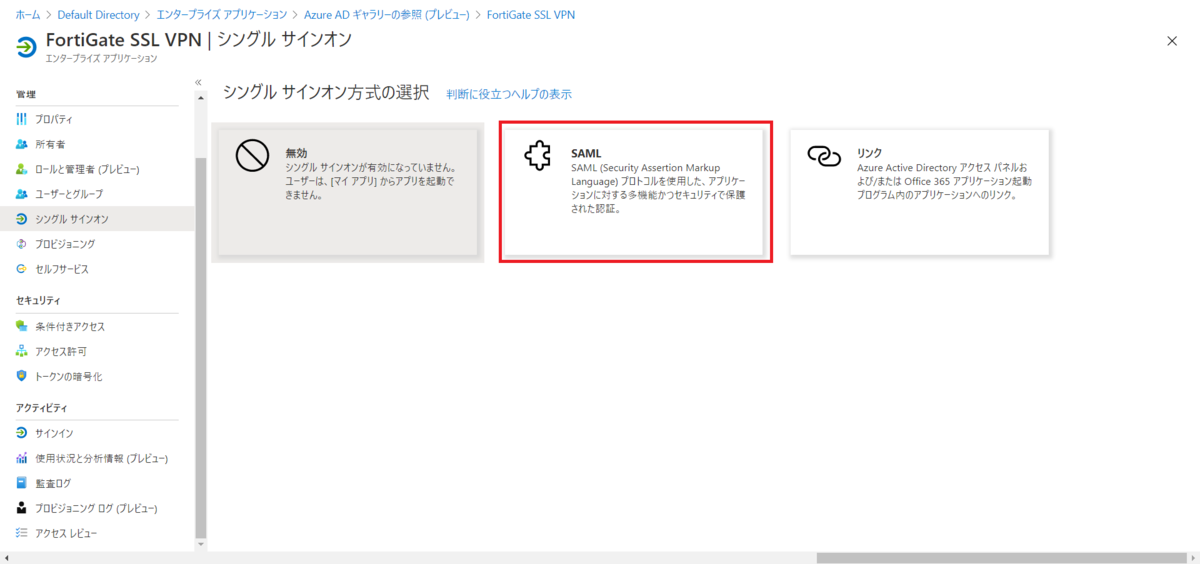Click the プロビジョニング sidebar icon
Image resolution: width=1200 pixels, height=564 pixels.
tap(22, 244)
